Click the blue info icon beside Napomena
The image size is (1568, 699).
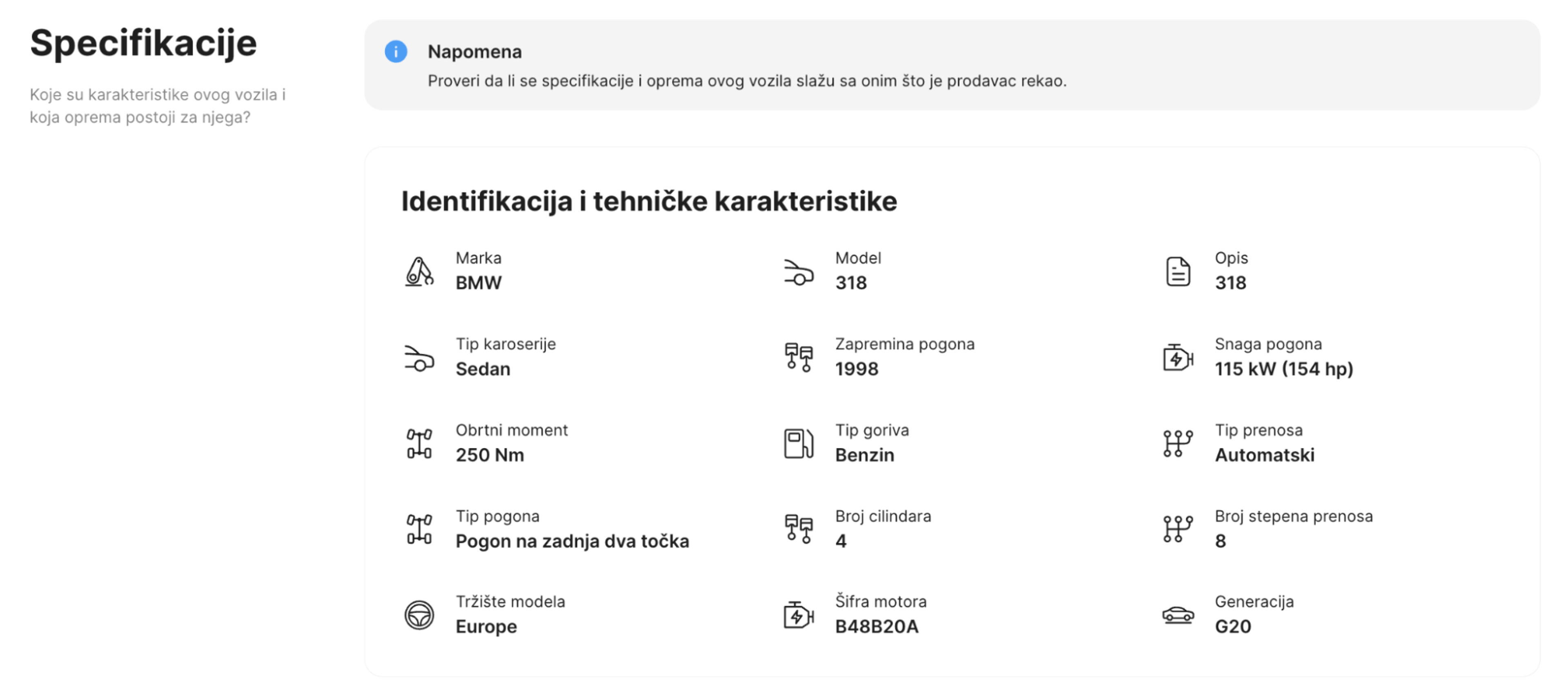coord(396,52)
